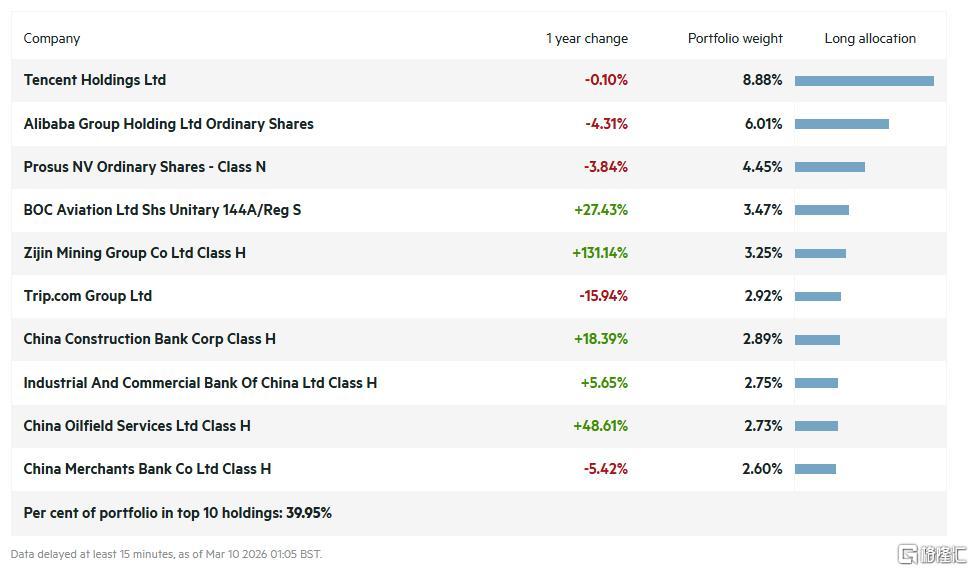Click the Gelonghui watermark logo
The width and height of the screenshot is (973, 571).
[932, 553]
